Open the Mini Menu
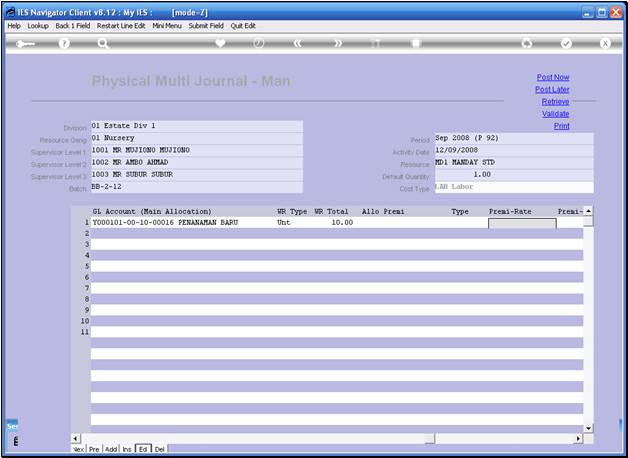Screen dimensions: 628x458 tap(167, 26)
